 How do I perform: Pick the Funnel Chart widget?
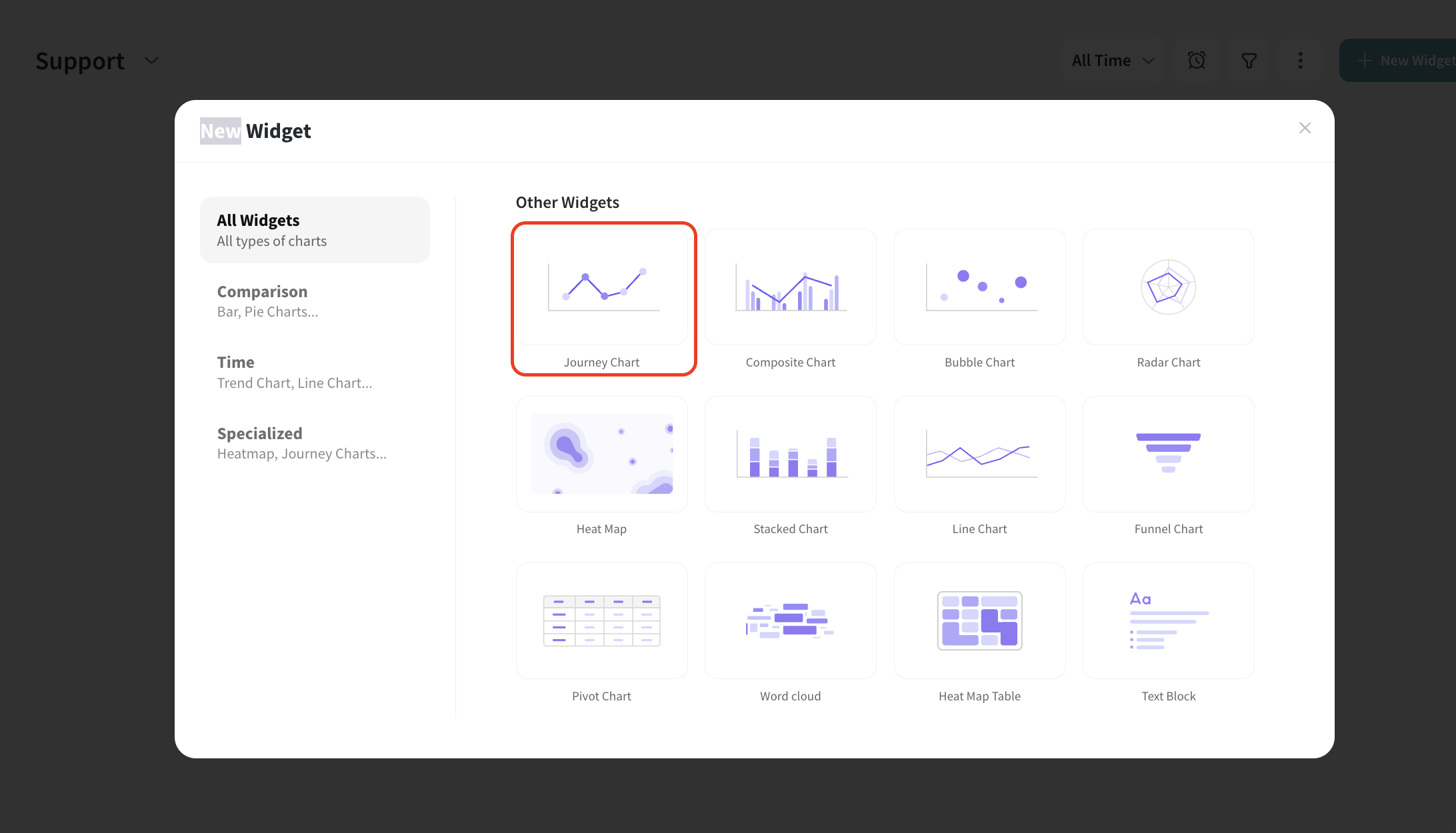(x=1168, y=454)
